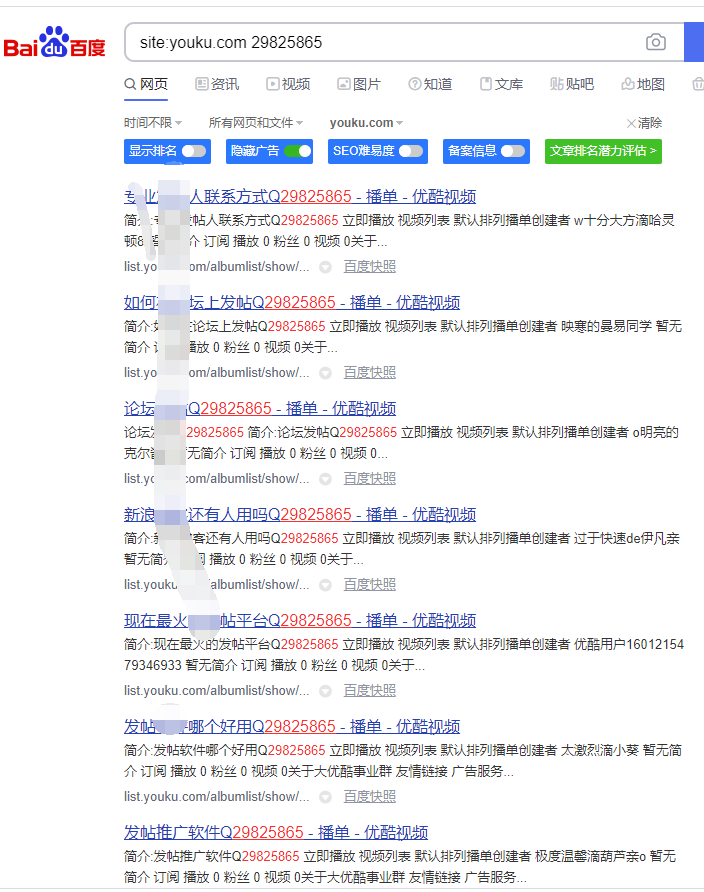Open result 发帖…哪个好用Q29825865

coord(292,727)
